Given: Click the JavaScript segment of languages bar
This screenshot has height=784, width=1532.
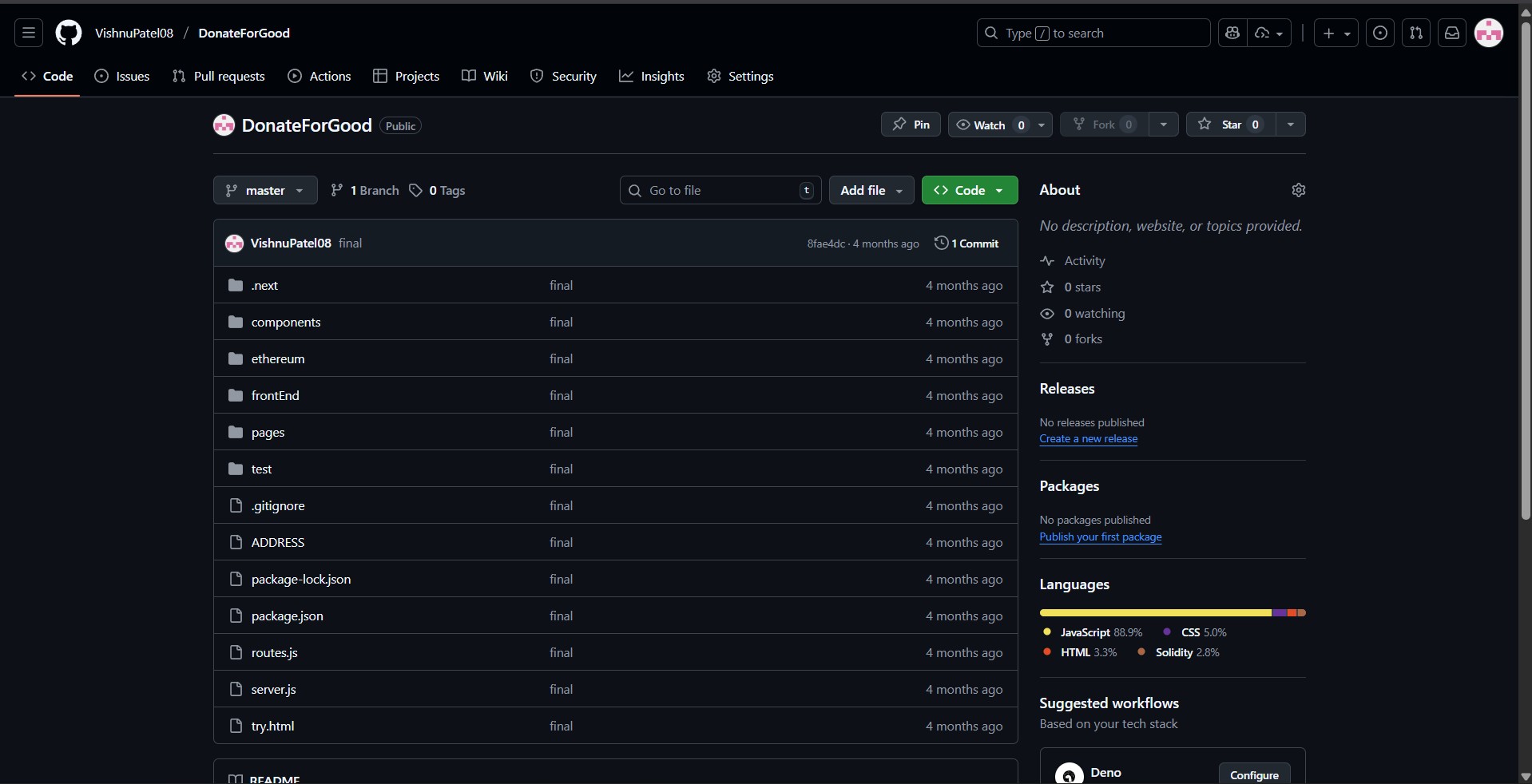Looking at the screenshot, I should click(x=1155, y=613).
